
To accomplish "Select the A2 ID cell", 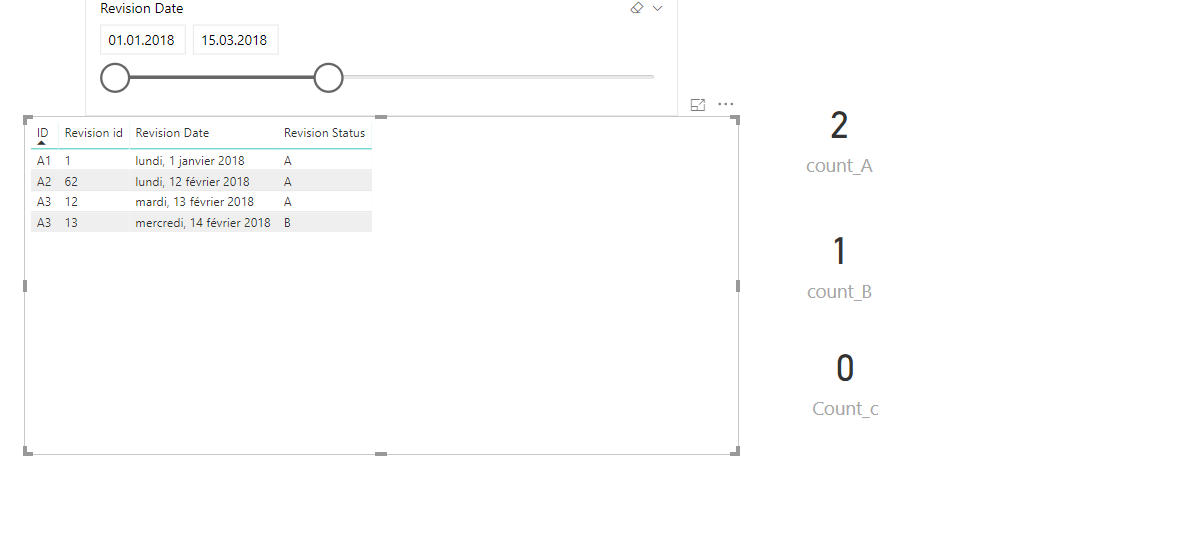I will pyautogui.click(x=44, y=181).
